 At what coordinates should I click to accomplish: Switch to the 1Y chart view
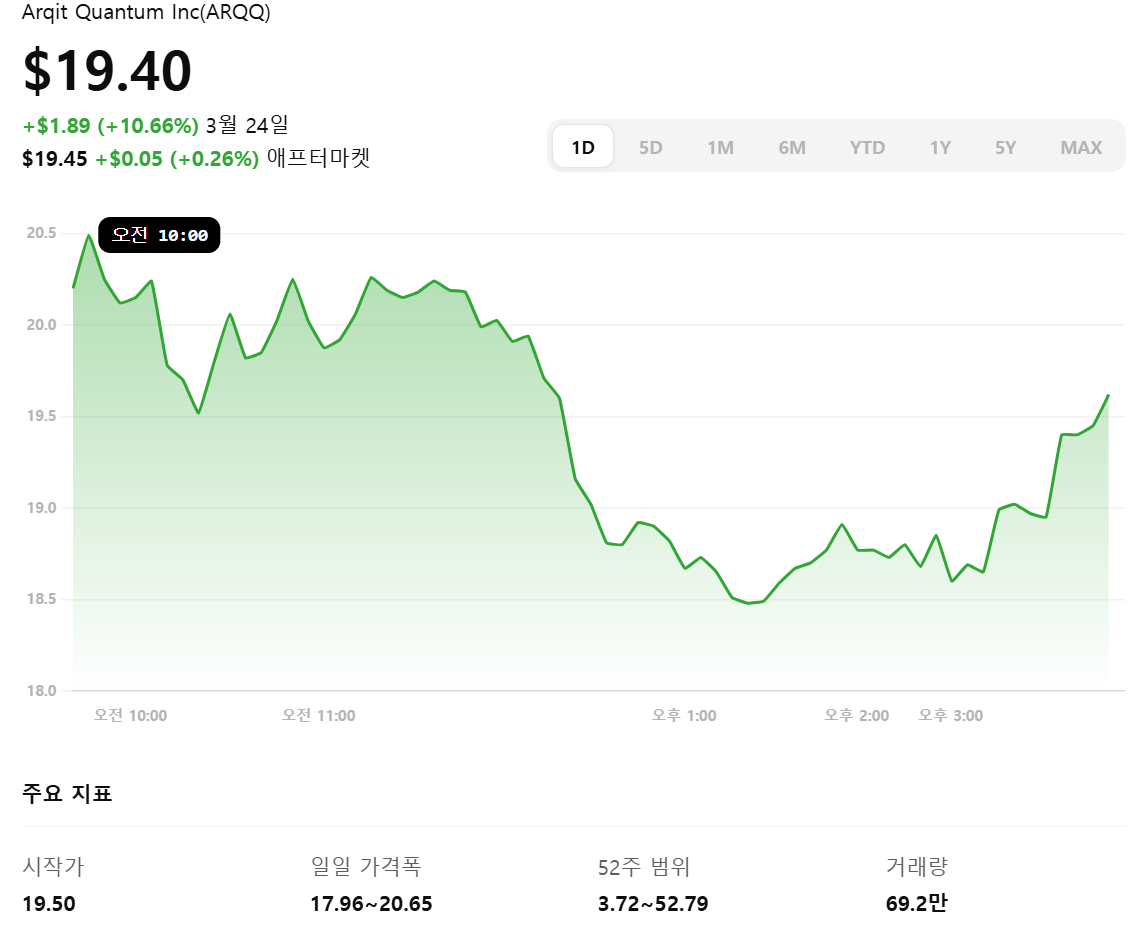940,146
